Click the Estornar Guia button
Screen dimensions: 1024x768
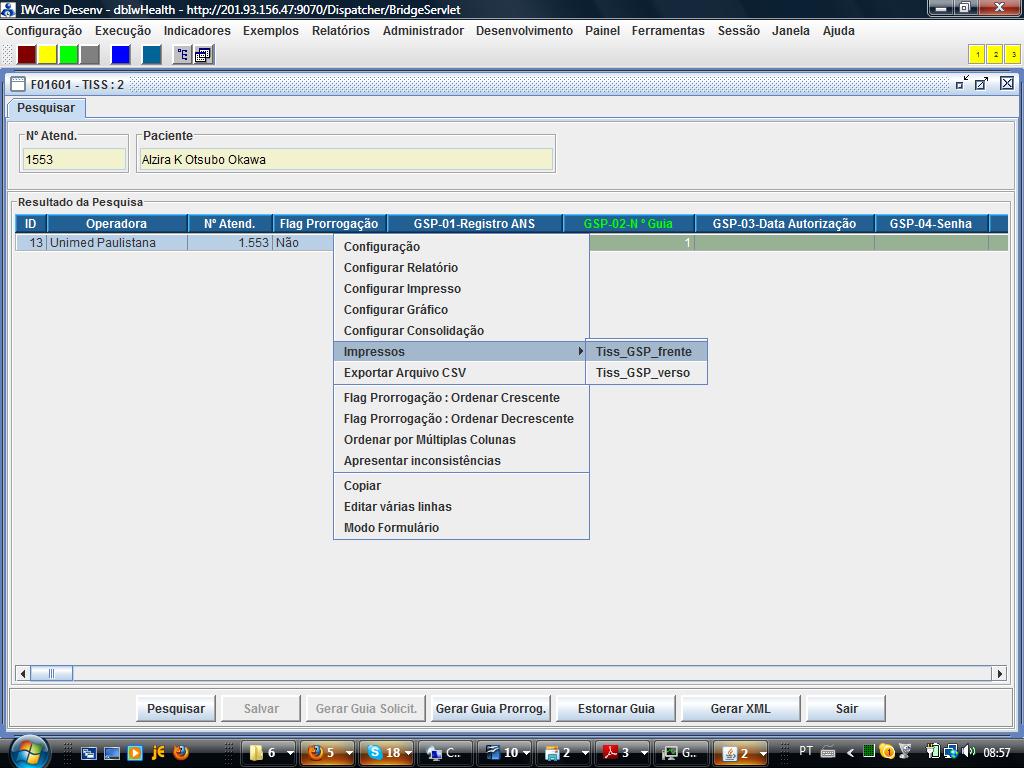[616, 709]
